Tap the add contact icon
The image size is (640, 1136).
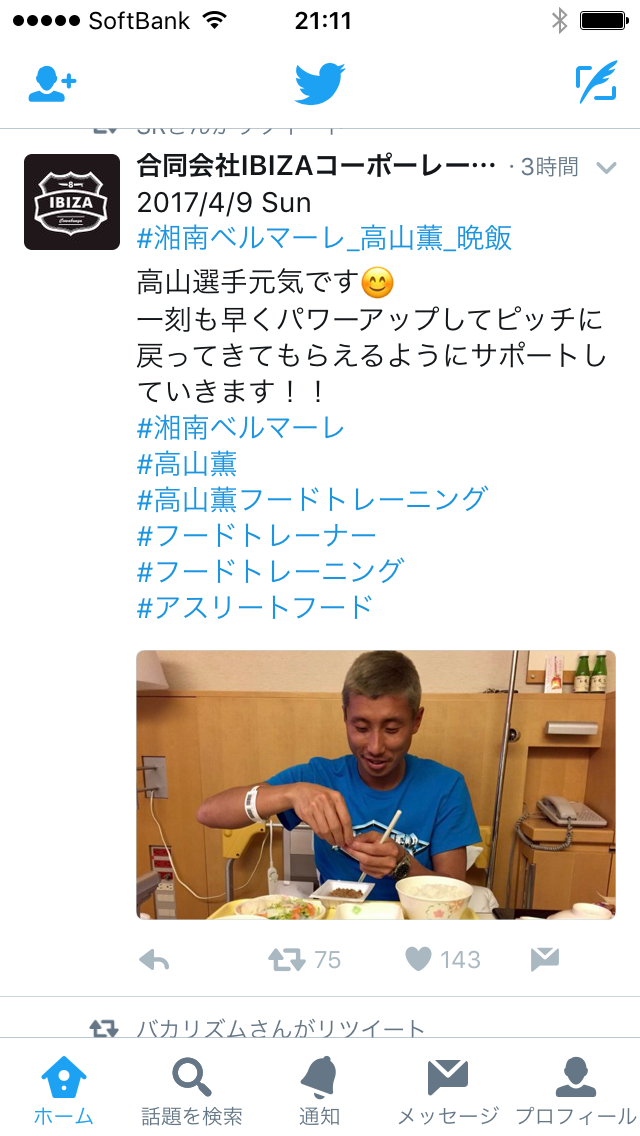pyautogui.click(x=52, y=85)
